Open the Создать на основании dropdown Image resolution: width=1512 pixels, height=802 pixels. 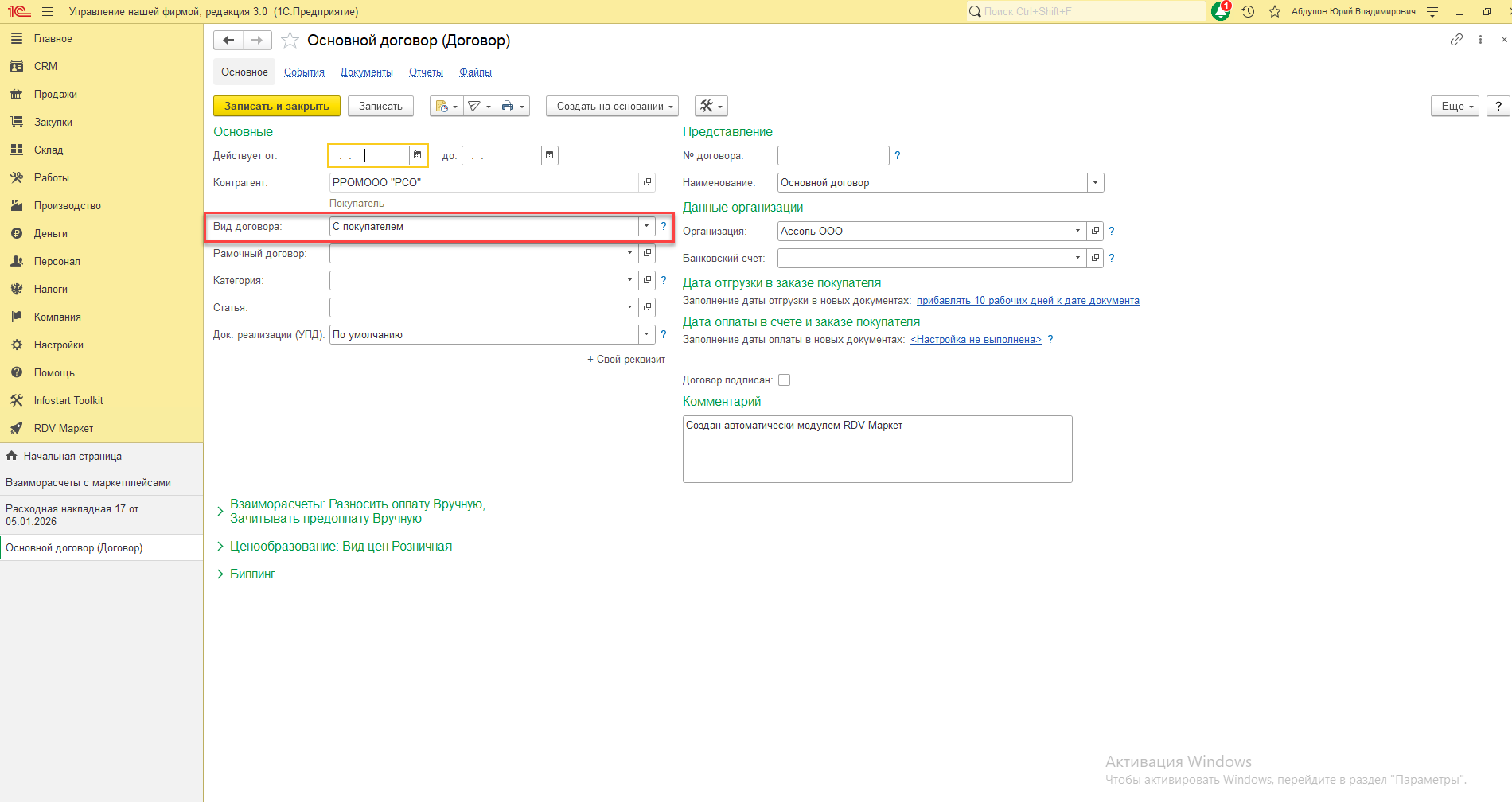pos(611,107)
